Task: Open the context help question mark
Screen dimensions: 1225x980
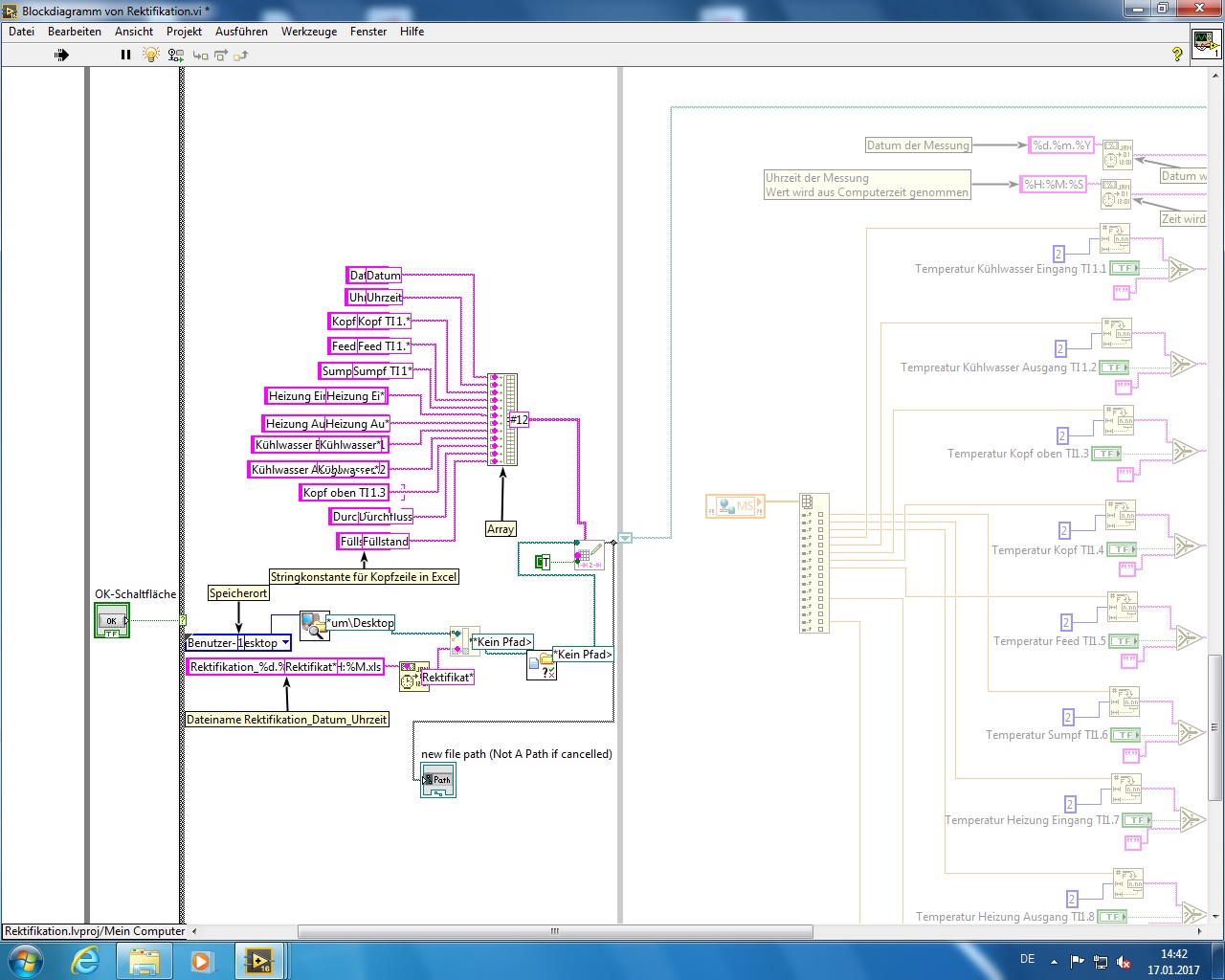Action: click(x=1177, y=55)
